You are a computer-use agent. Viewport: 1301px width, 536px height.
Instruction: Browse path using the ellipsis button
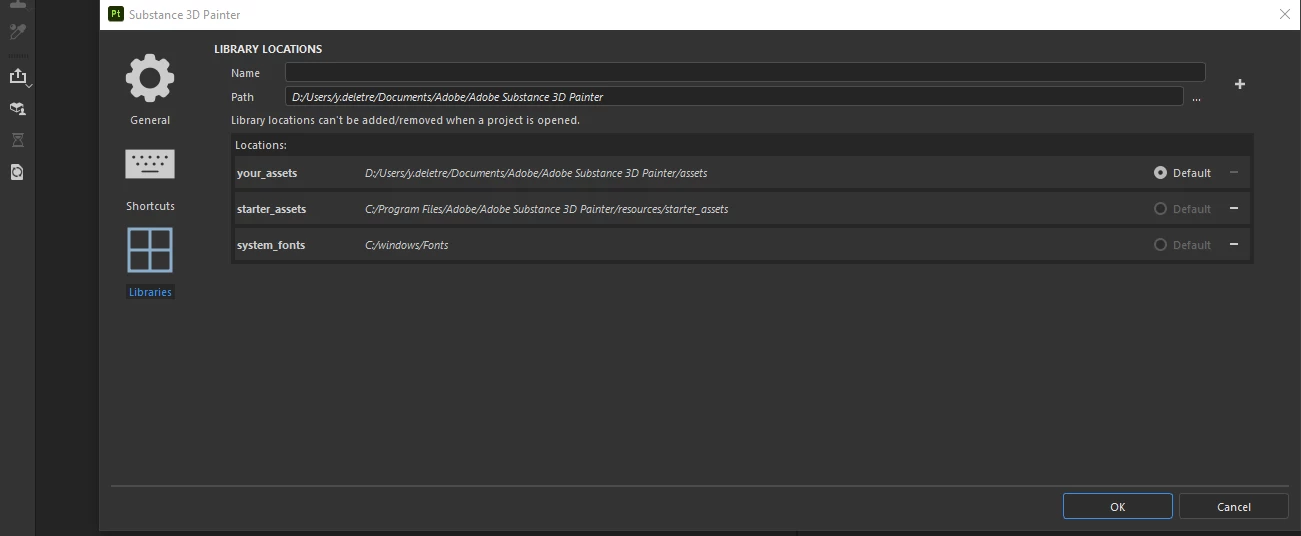pyautogui.click(x=1196, y=98)
